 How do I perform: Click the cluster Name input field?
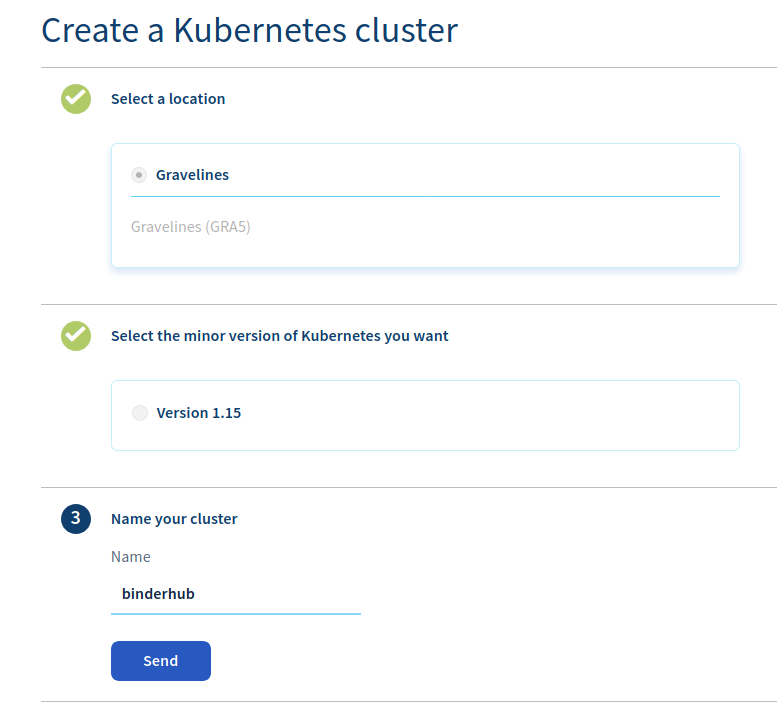pyautogui.click(x=236, y=594)
